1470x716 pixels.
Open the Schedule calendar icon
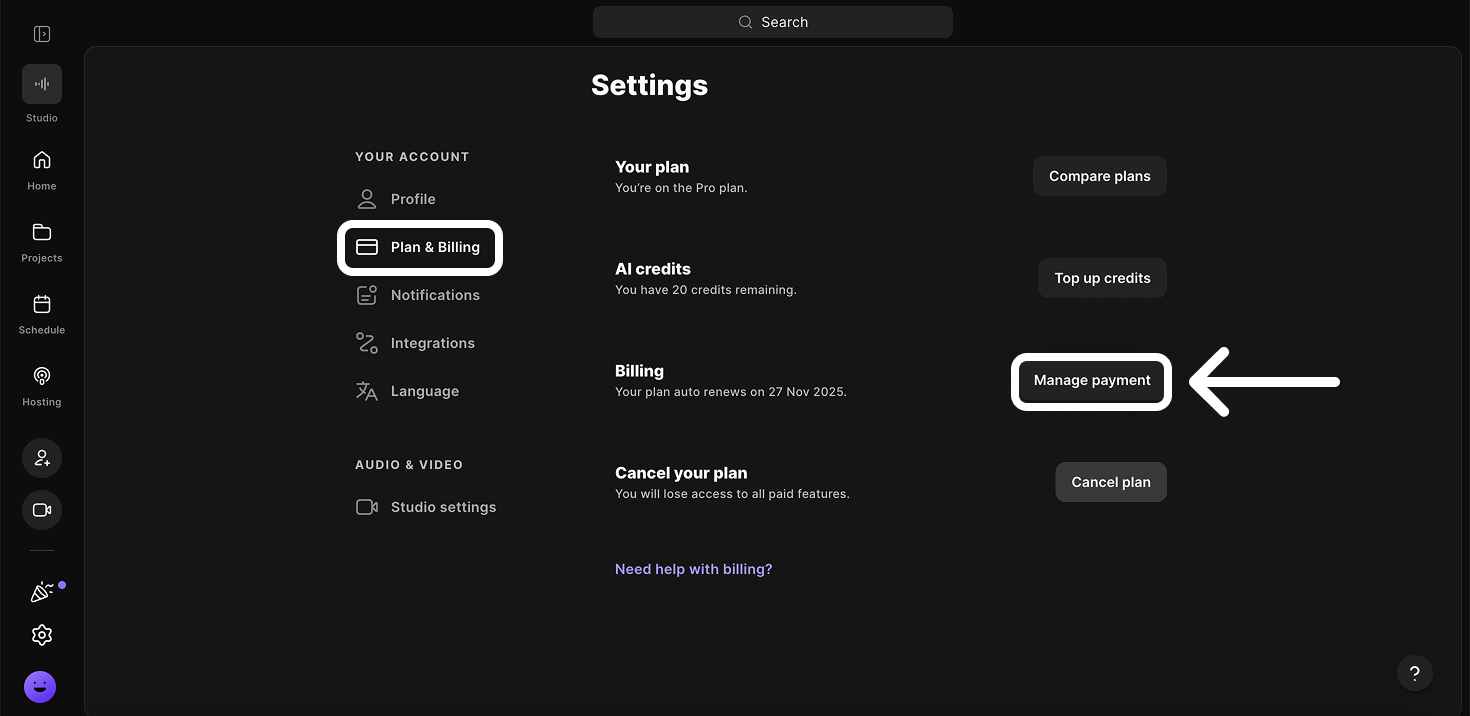pos(42,305)
